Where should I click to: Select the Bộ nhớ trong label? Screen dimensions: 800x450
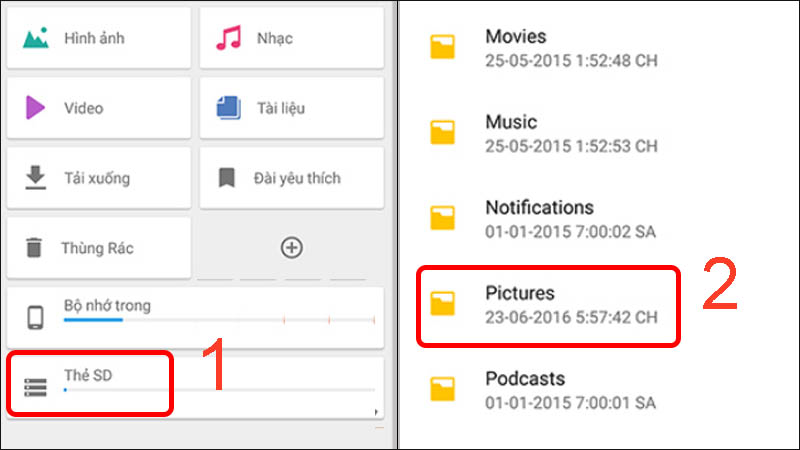(x=107, y=305)
